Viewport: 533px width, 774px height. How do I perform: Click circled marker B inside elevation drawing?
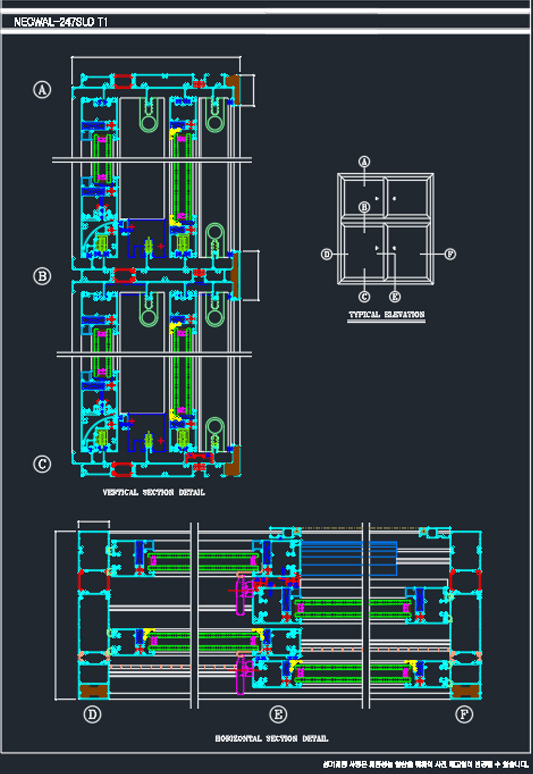364,207
